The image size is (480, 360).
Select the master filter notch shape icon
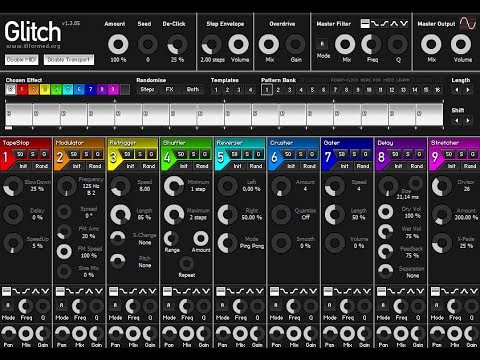404,24
